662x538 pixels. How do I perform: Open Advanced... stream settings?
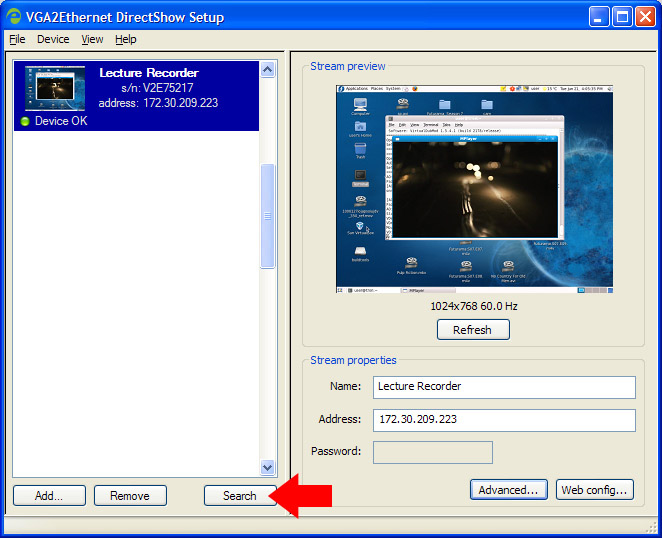(509, 490)
